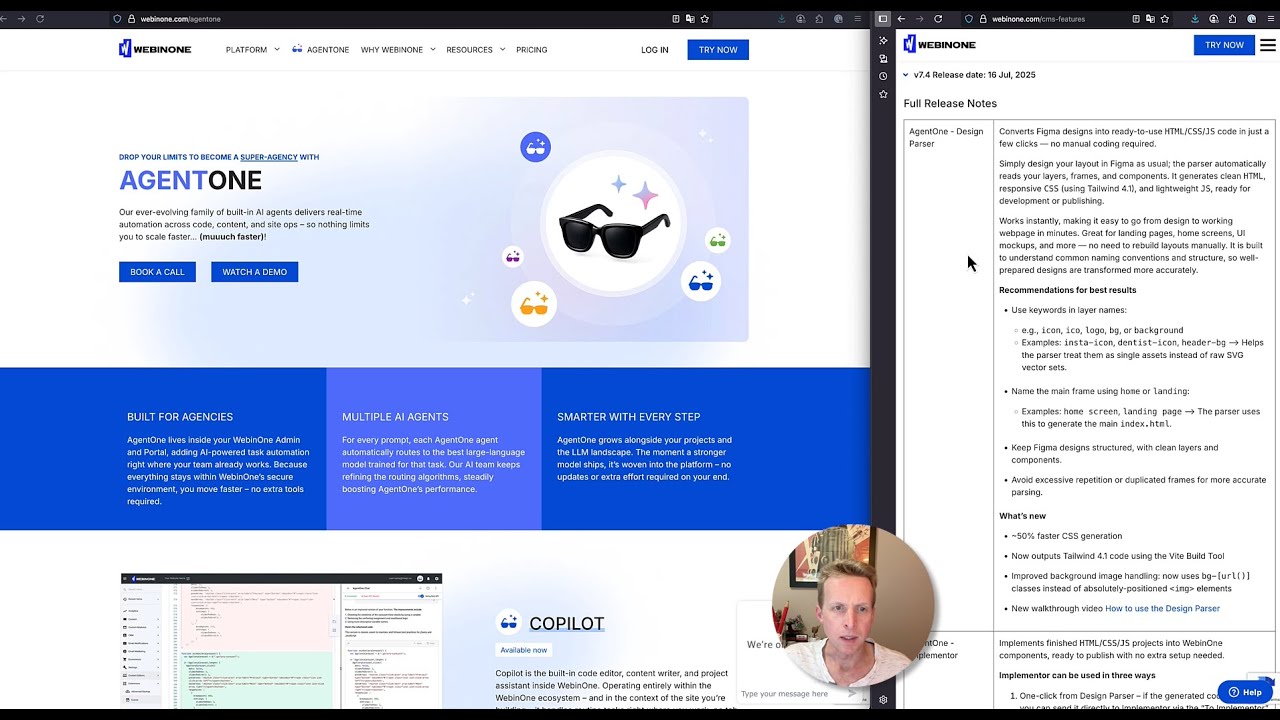
Task: Open tracking protection shield for webinone.com/agentone
Action: [x=118, y=19]
